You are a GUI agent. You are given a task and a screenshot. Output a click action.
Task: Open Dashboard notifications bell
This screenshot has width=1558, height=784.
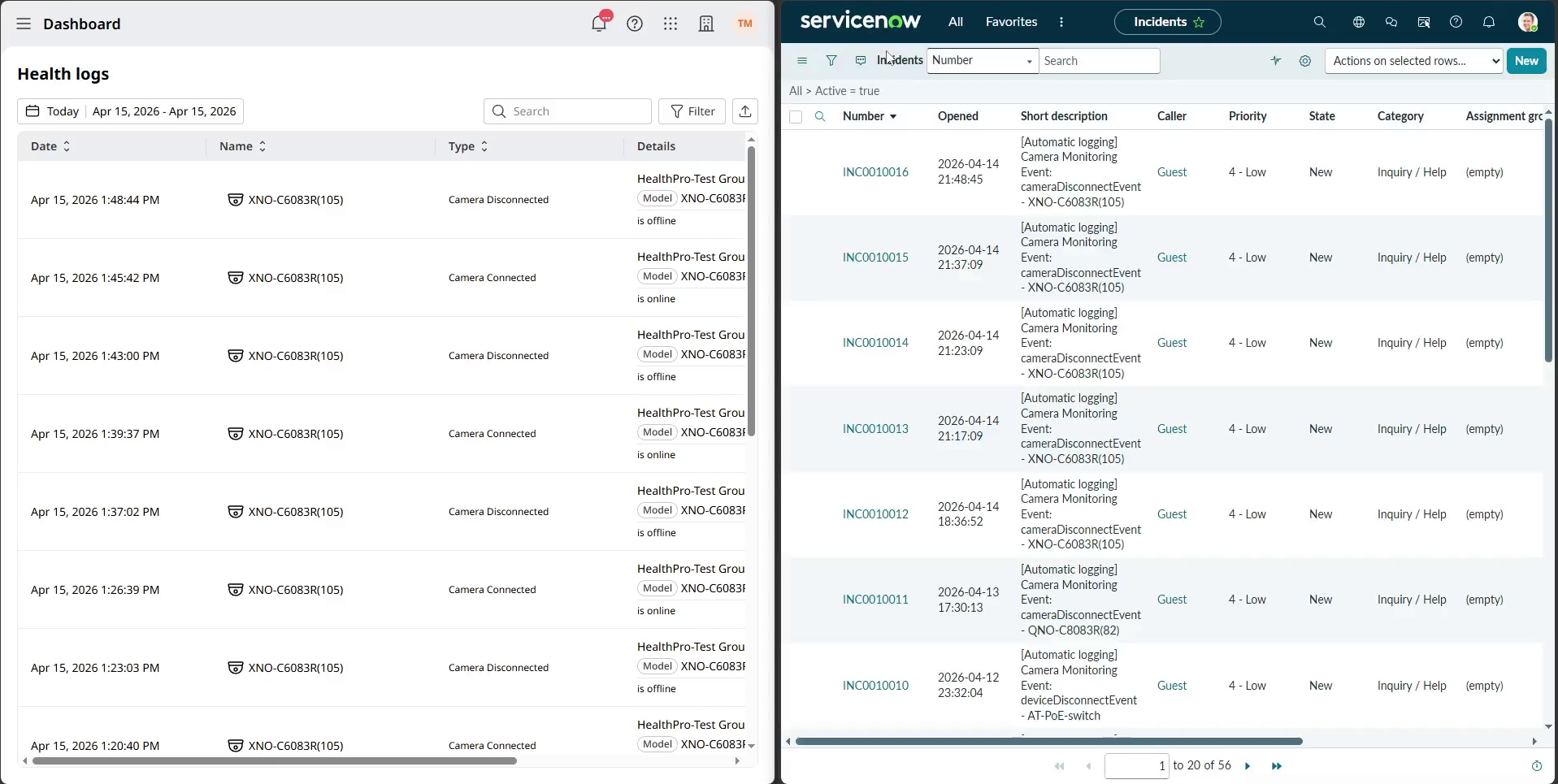600,23
